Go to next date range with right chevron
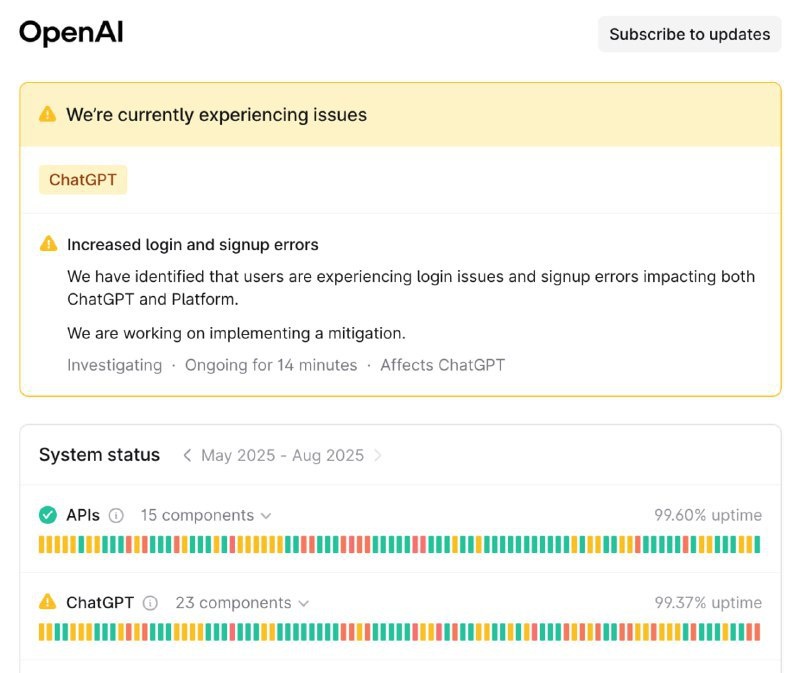Viewport: 800px width, 673px height. 377,455
